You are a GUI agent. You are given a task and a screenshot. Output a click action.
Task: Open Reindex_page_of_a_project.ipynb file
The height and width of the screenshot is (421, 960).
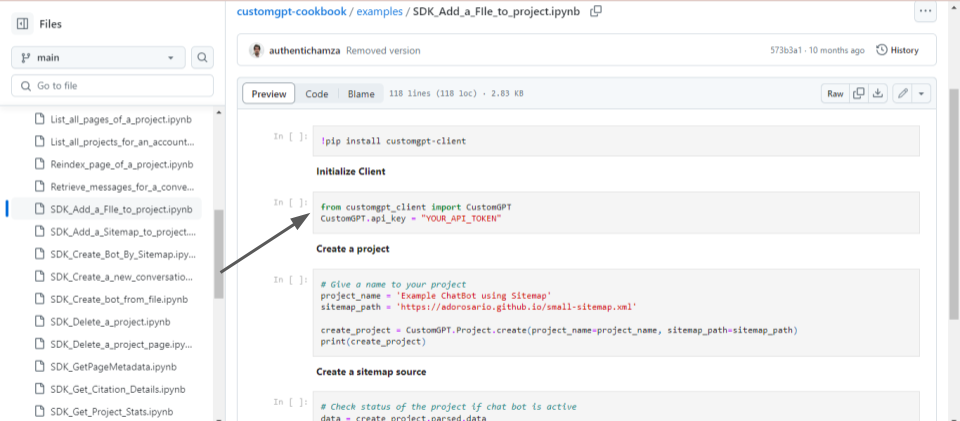tap(122, 164)
